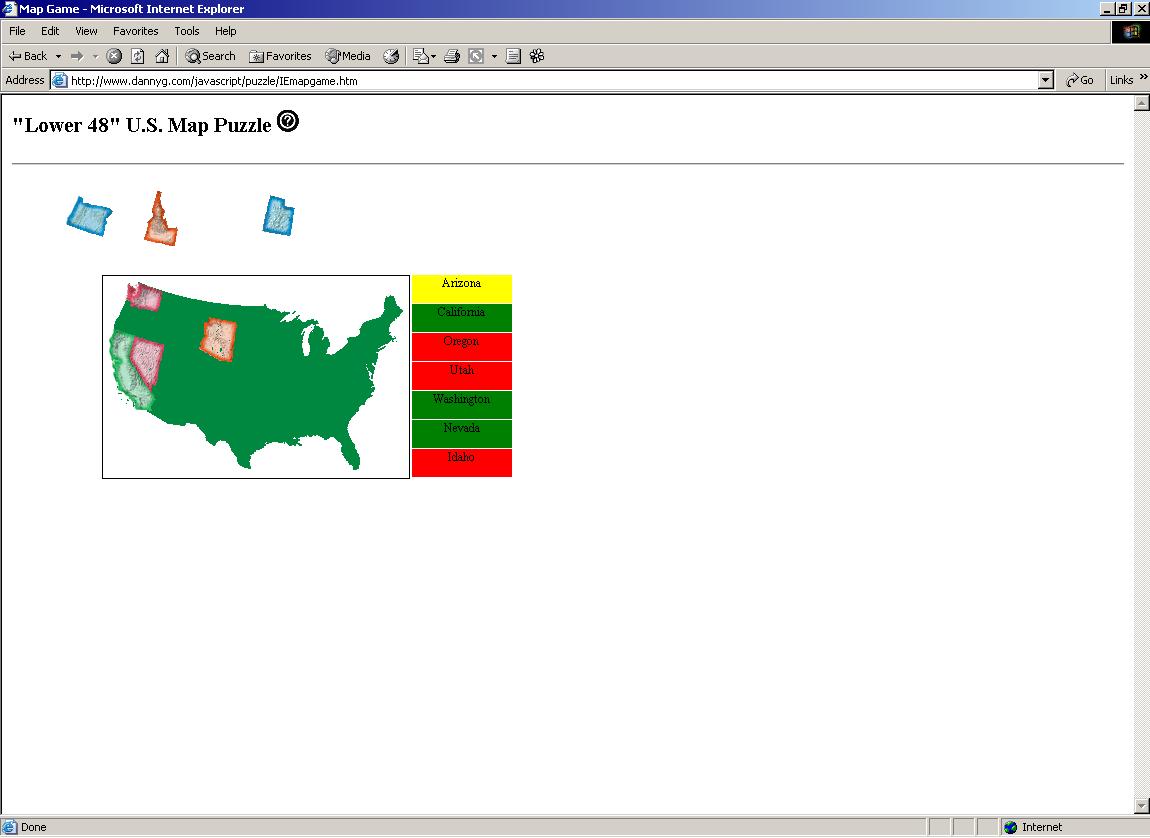The width and height of the screenshot is (1150, 838).
Task: Open the Media toolbar button
Action: point(348,56)
